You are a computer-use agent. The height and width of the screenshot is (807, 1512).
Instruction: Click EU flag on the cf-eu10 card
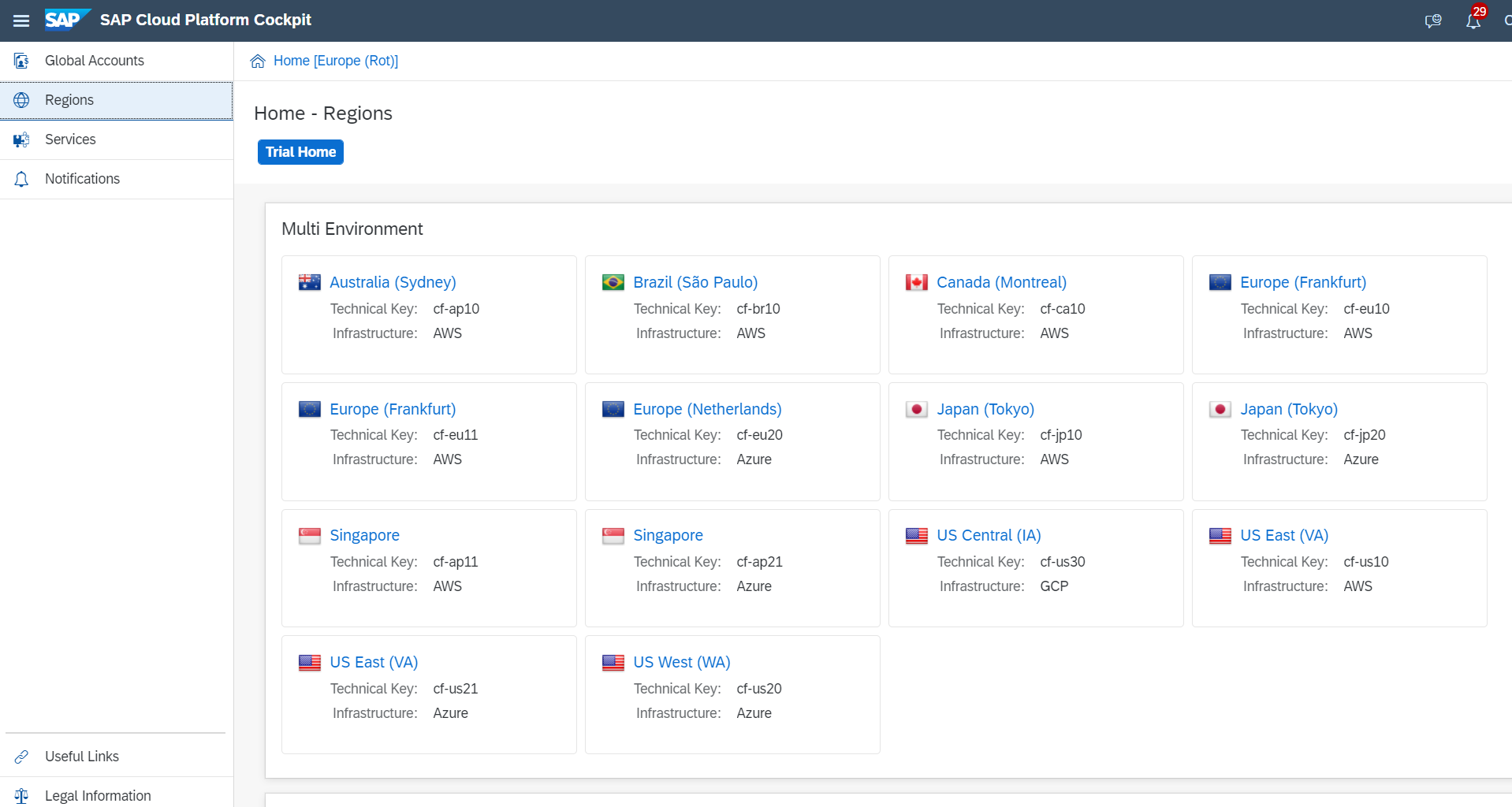point(1220,282)
